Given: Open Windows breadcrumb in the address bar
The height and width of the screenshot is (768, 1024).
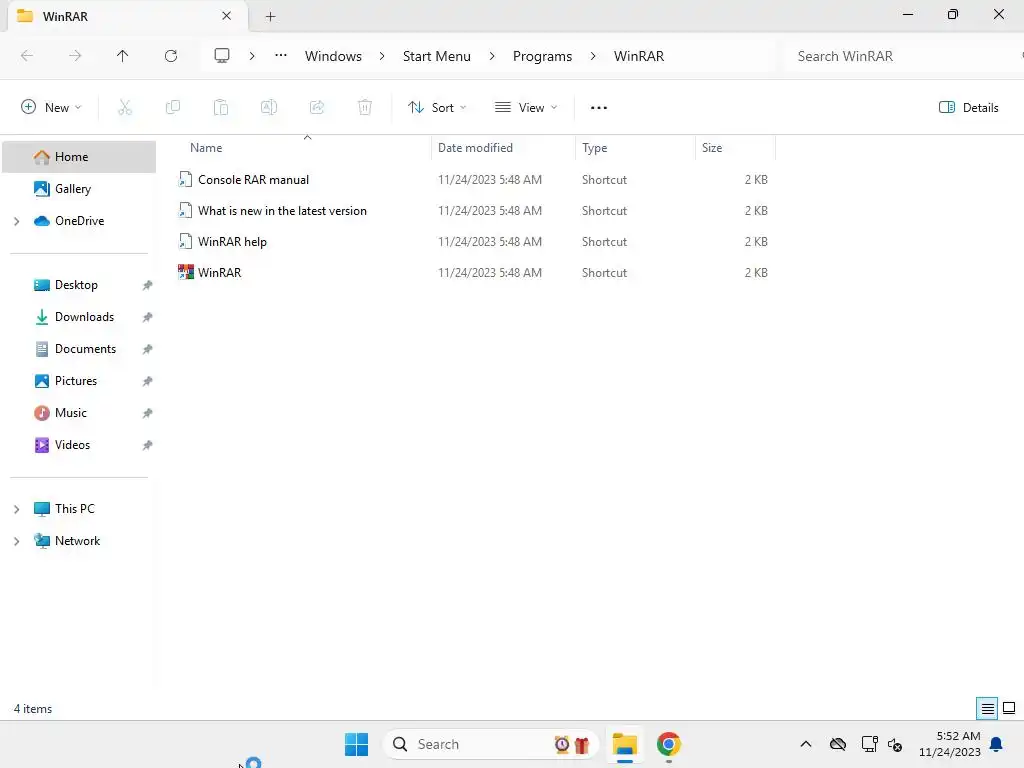Looking at the screenshot, I should 333,56.
